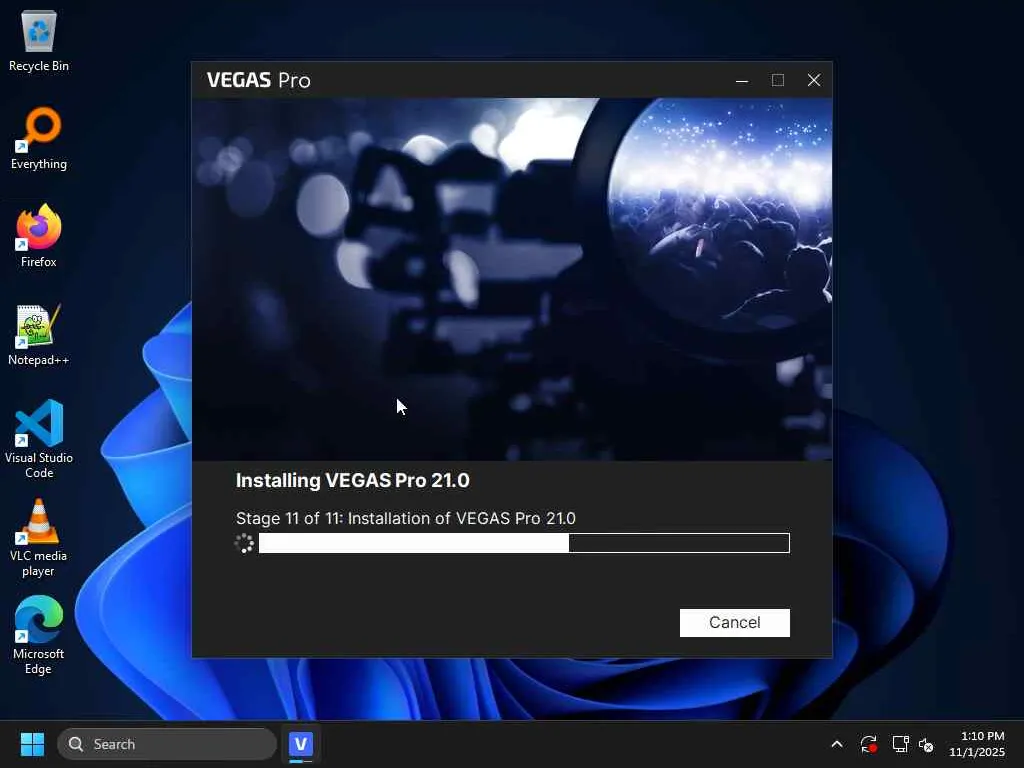Click the taskbar Search box
The height and width of the screenshot is (768, 1024).
coord(167,744)
